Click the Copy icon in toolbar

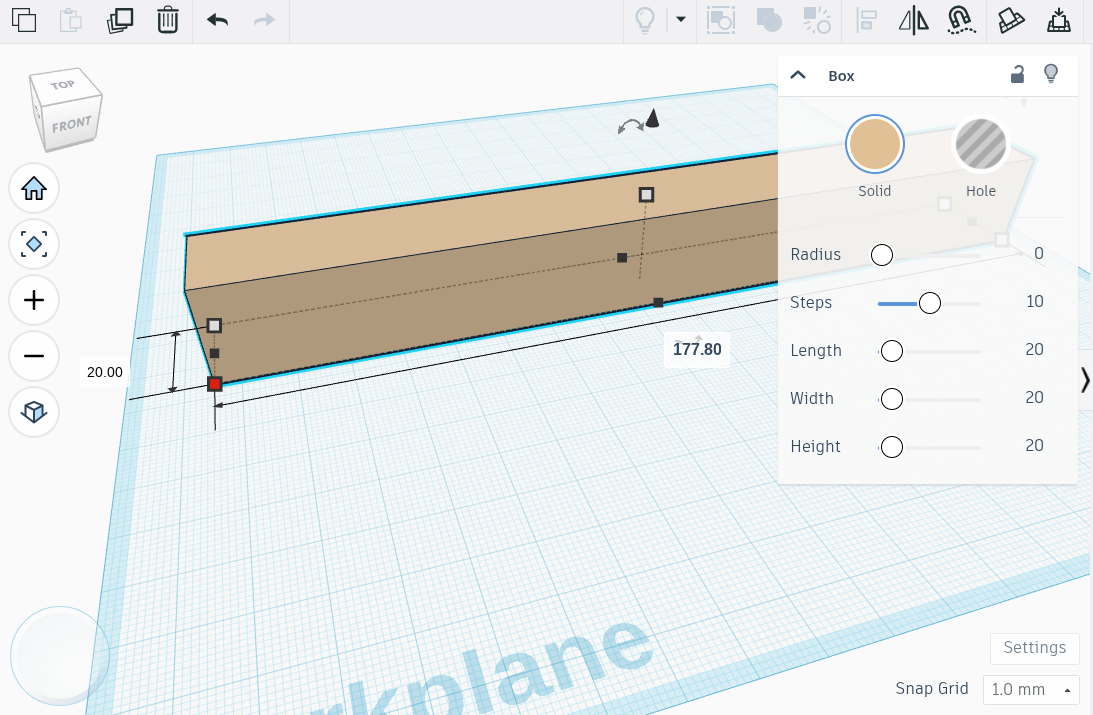click(24, 20)
